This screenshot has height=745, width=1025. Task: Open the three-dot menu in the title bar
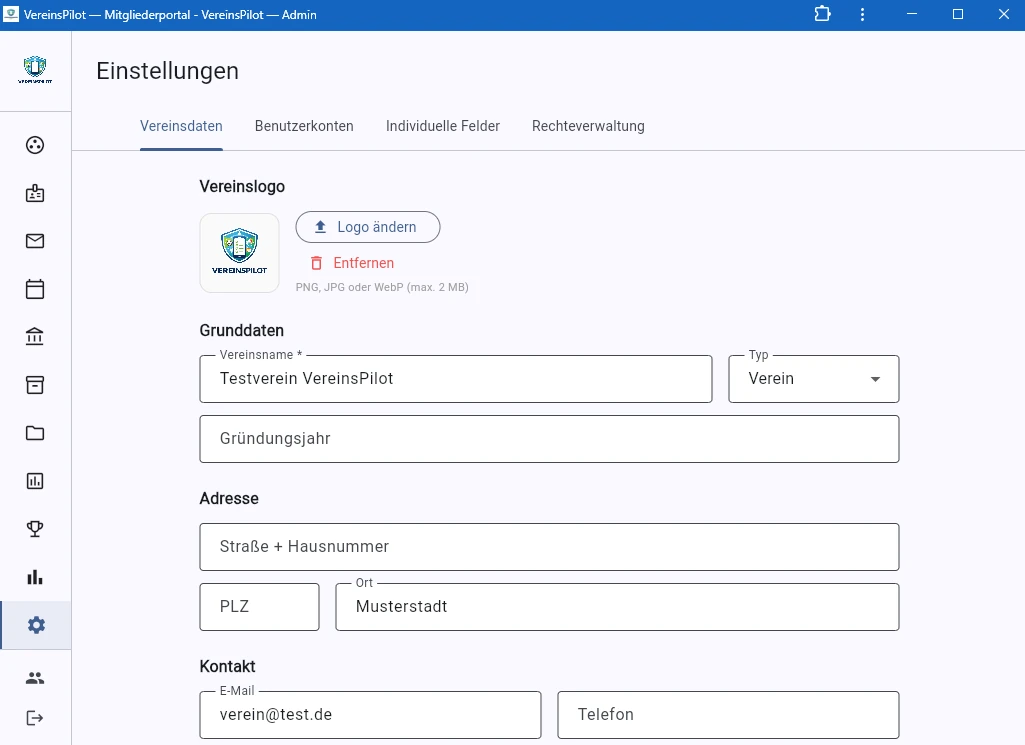862,14
